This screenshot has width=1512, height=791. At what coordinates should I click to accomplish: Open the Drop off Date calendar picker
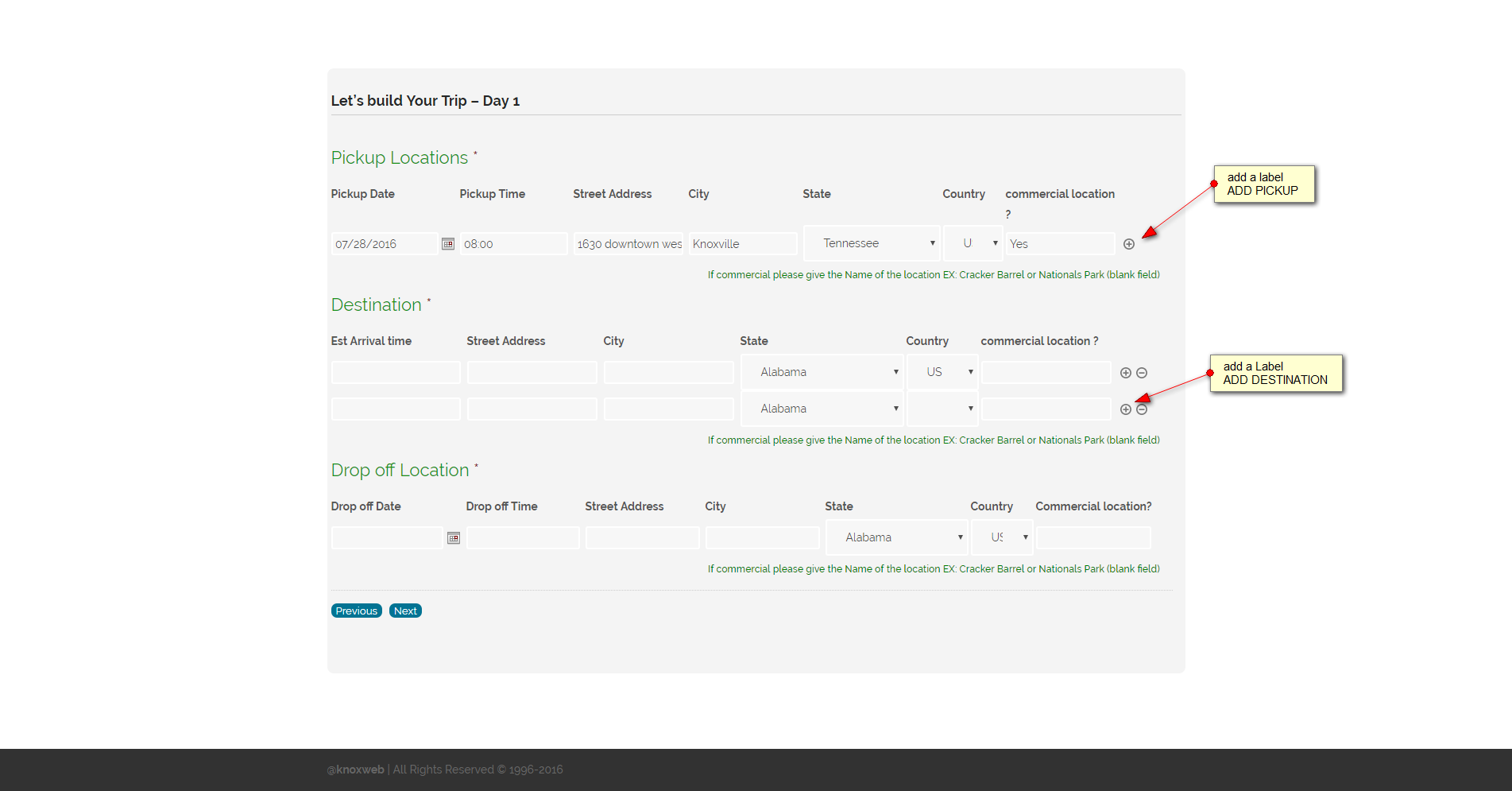coord(454,538)
